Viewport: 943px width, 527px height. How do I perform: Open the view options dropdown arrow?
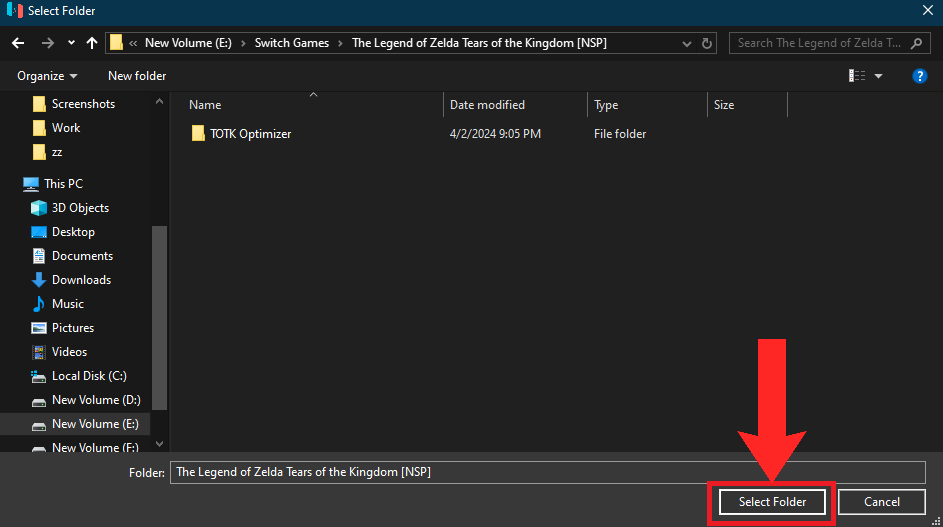(878, 76)
